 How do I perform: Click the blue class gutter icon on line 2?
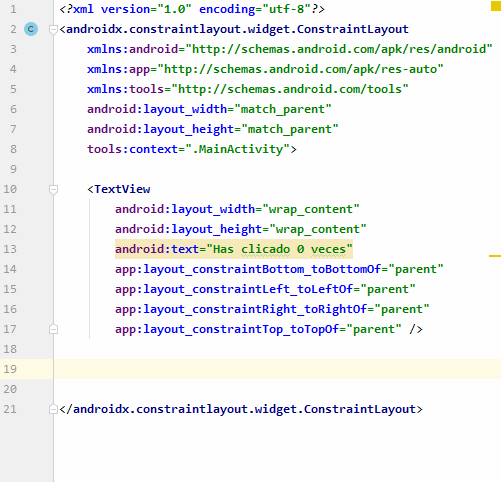click(31, 29)
